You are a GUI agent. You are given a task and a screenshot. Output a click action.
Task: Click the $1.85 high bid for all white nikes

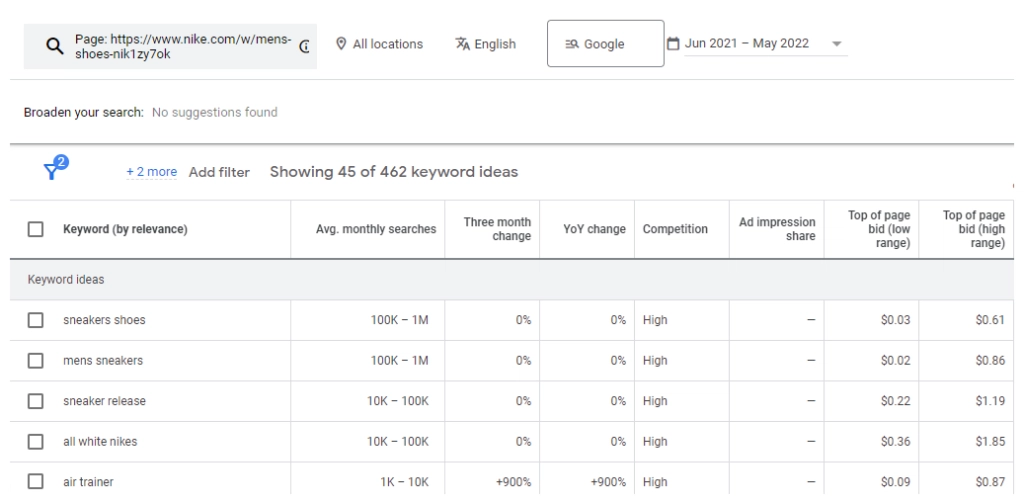pos(990,441)
